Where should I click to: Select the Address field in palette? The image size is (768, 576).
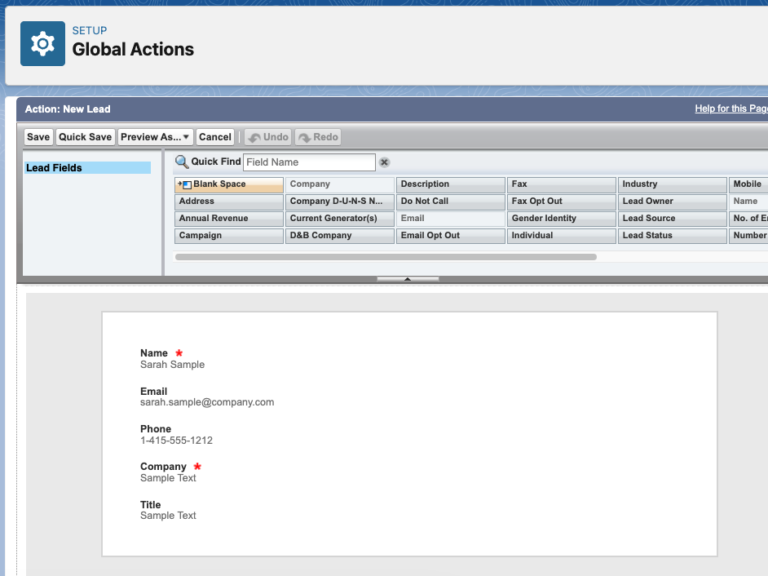coord(229,201)
